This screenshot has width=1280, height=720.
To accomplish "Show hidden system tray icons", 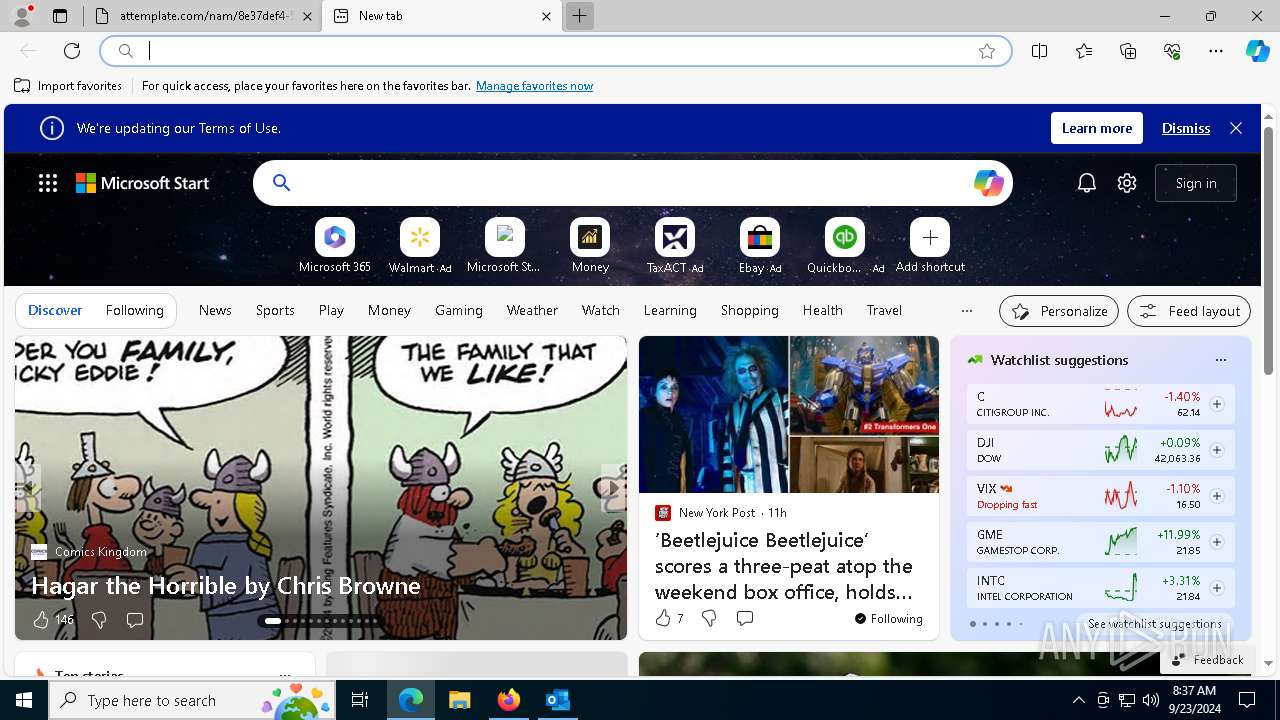I will [x=1078, y=700].
